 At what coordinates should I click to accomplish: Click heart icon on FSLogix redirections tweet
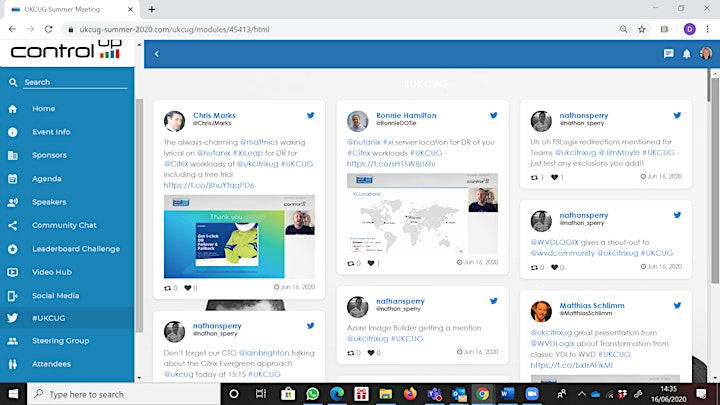coord(554,177)
